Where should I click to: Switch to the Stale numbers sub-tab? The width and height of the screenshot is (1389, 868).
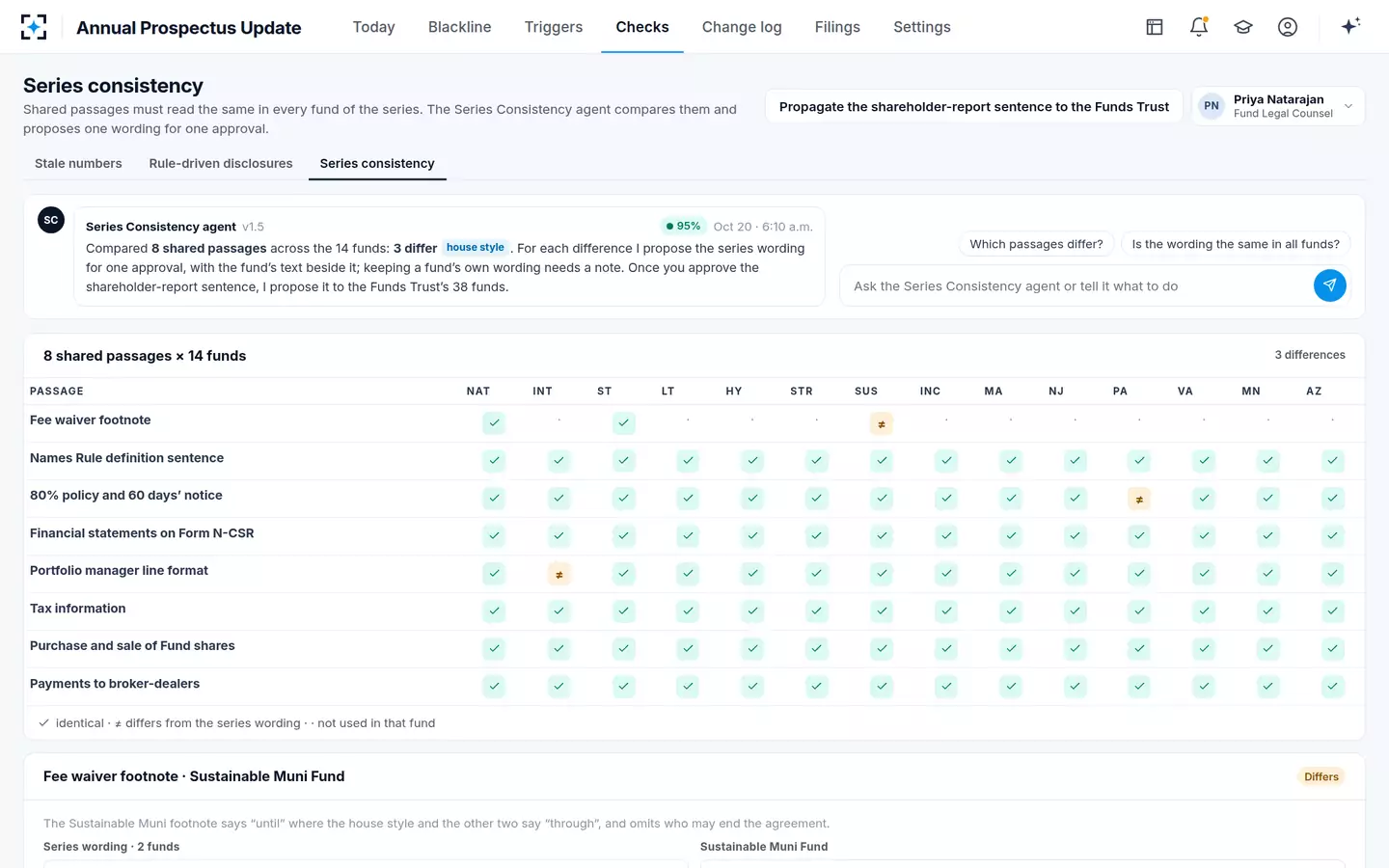78,163
